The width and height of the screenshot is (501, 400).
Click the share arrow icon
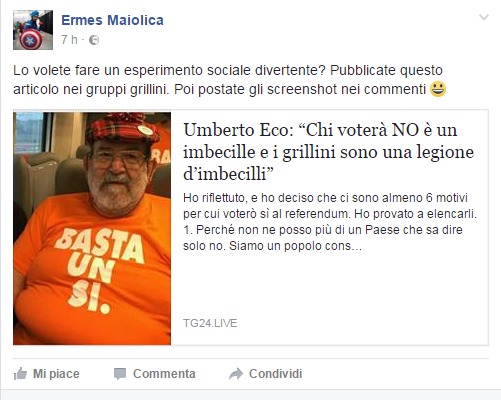tap(236, 374)
